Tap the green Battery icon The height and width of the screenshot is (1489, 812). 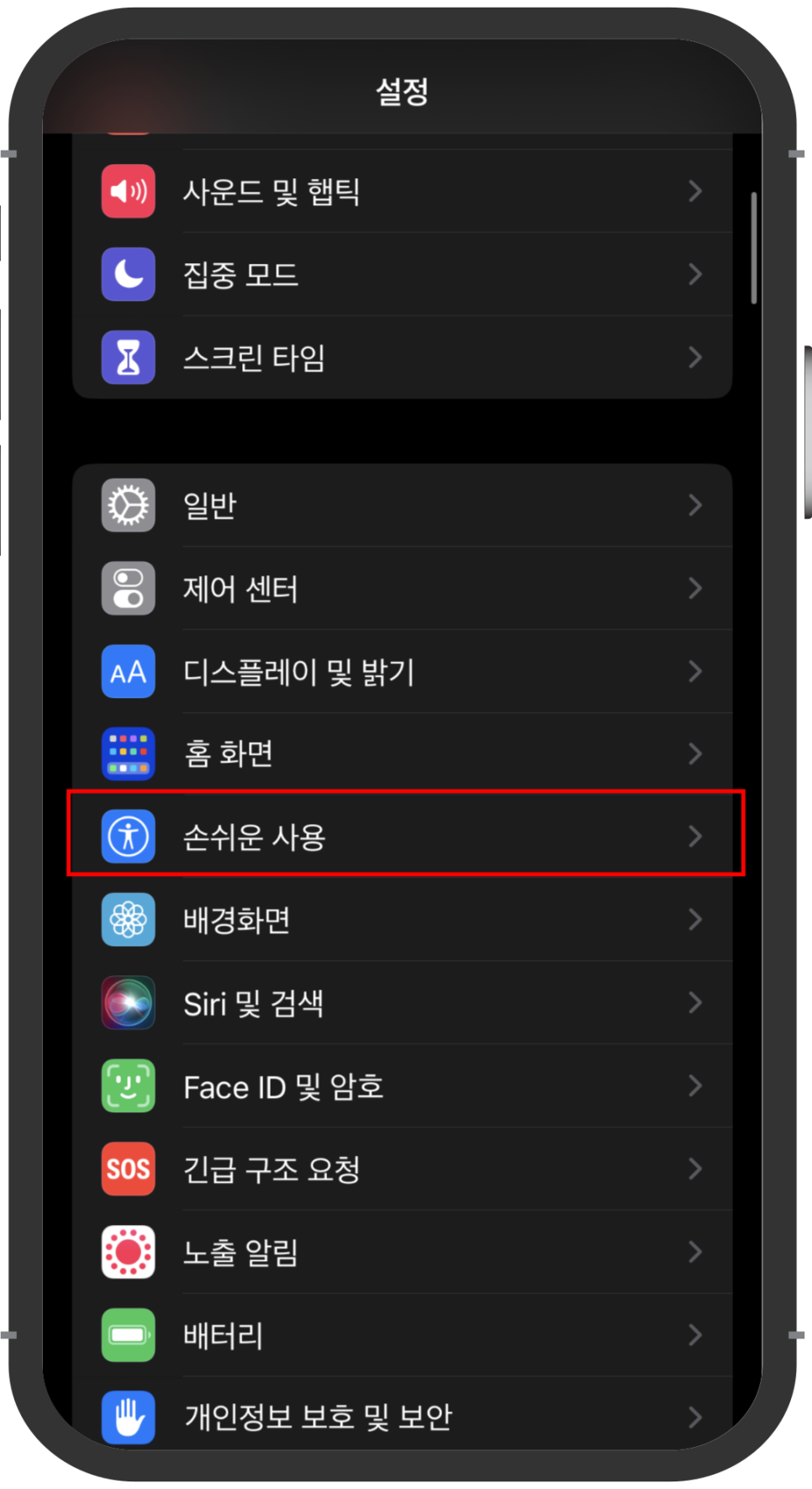[128, 1335]
